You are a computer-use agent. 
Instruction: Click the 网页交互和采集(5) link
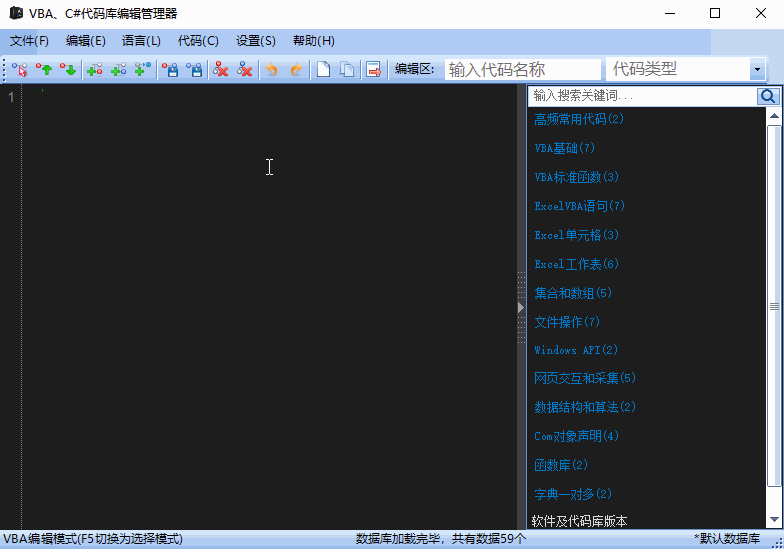tap(585, 378)
